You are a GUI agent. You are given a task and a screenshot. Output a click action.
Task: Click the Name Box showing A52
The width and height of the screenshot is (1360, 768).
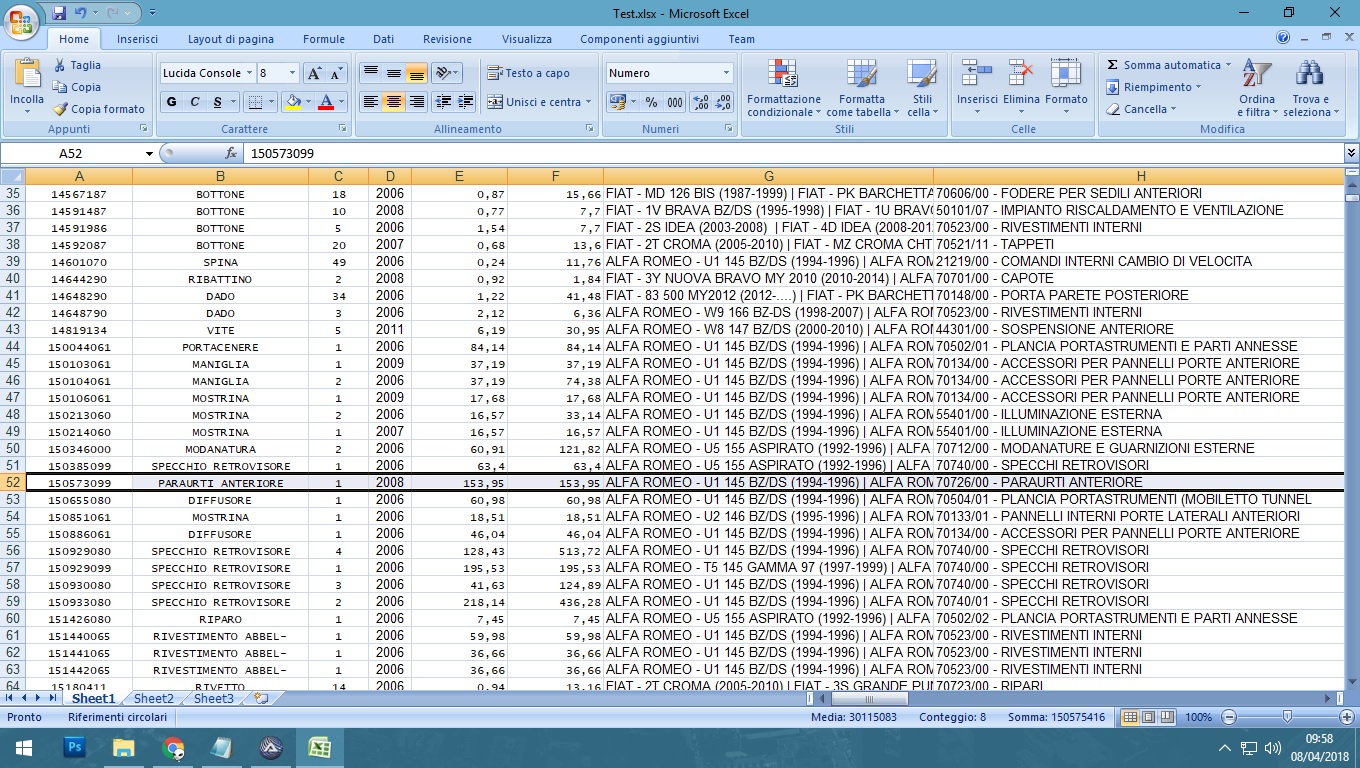coord(70,153)
